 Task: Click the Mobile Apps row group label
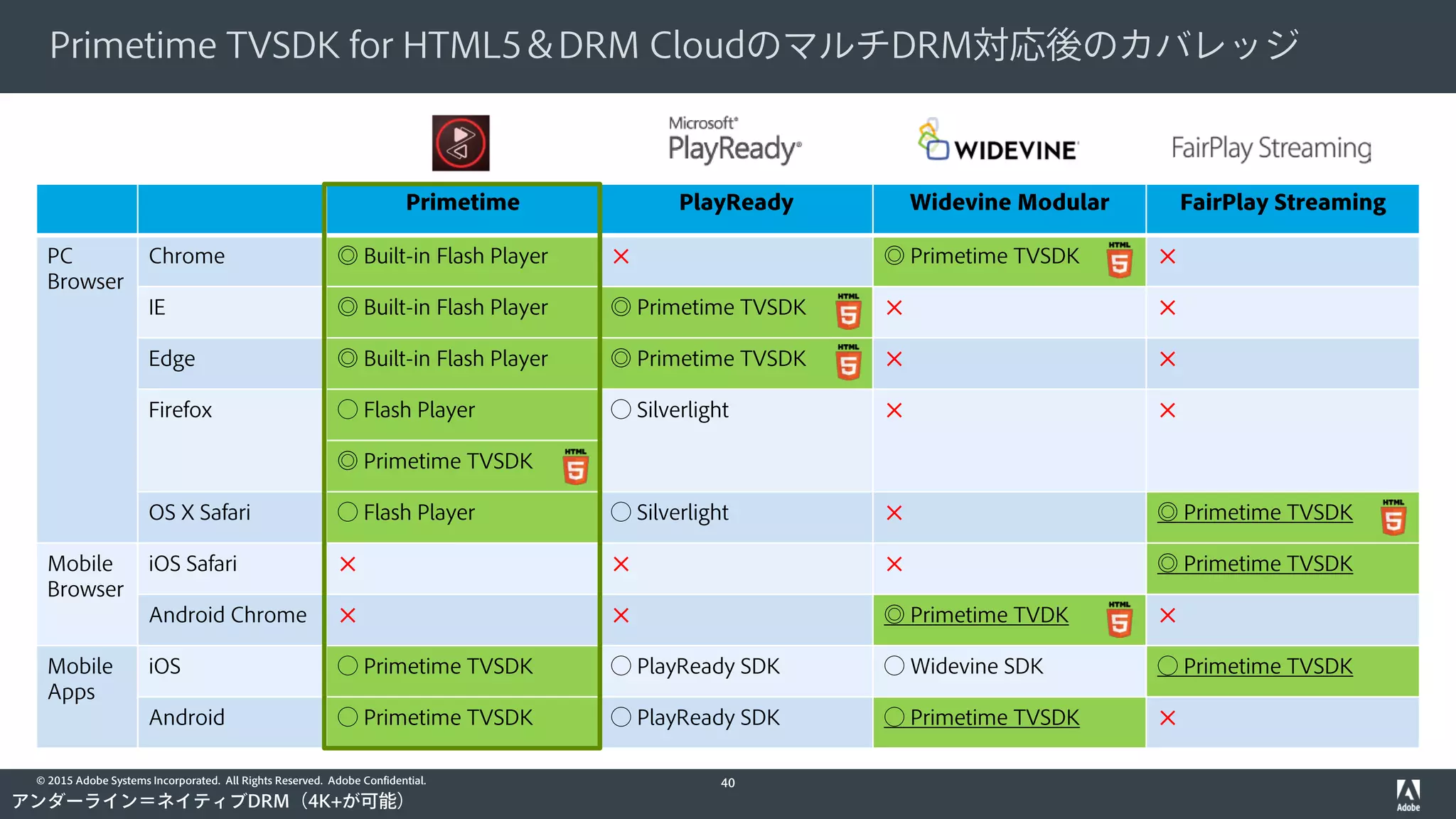pyautogui.click(x=80, y=679)
